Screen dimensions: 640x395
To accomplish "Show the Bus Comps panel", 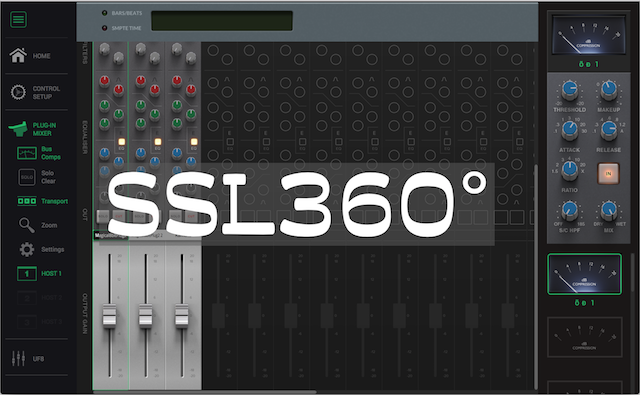I will 39,153.
